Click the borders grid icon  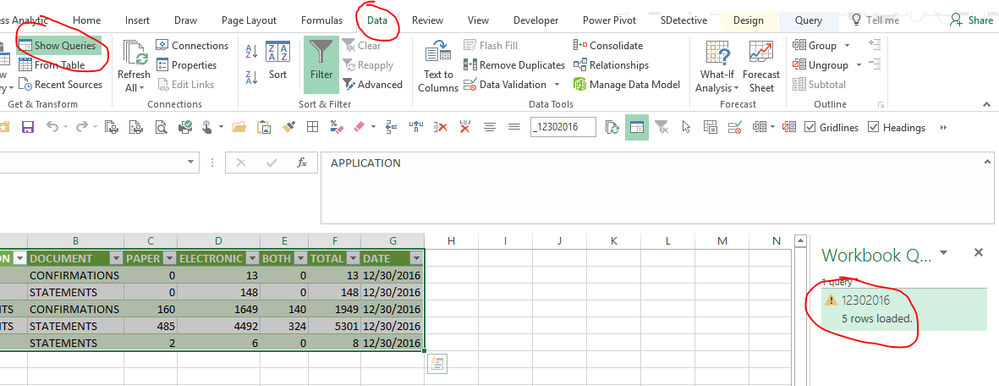(x=312, y=127)
